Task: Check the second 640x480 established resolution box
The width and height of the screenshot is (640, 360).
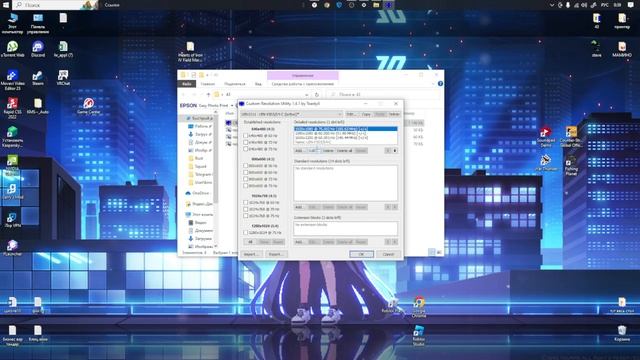Action: click(x=245, y=142)
